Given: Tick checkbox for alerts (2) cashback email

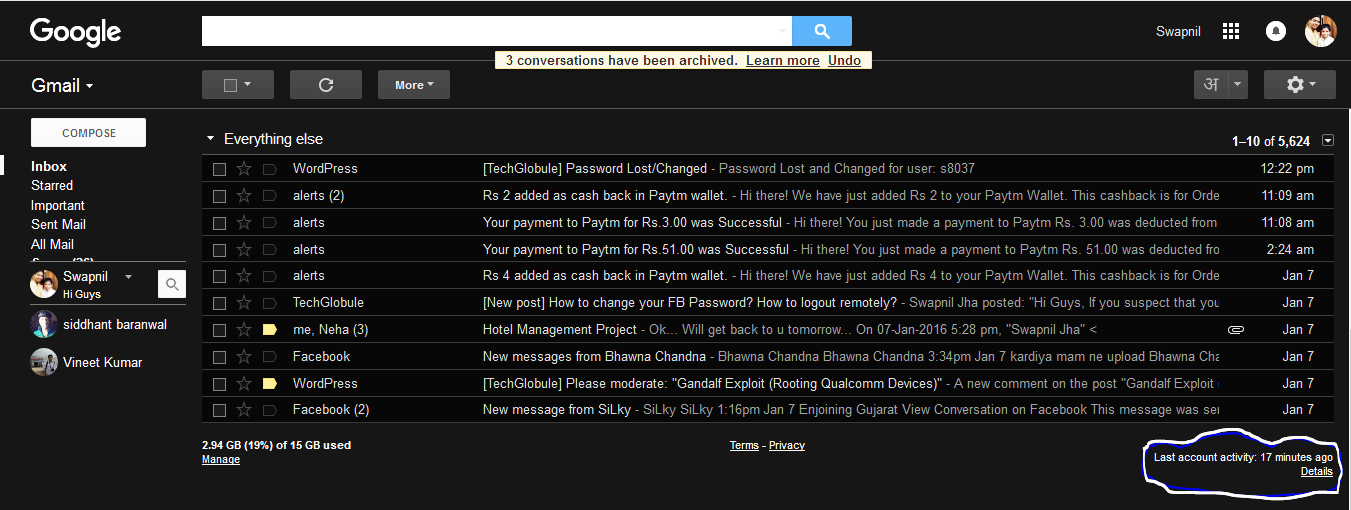Looking at the screenshot, I should click(219, 196).
